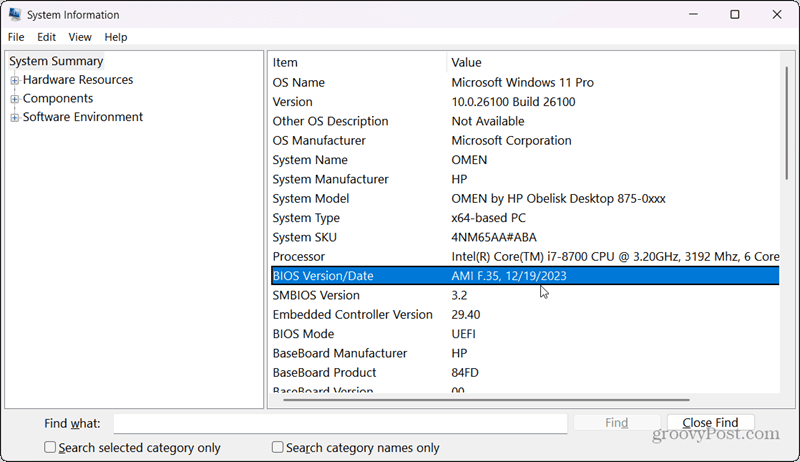Click the value x64-based PC
Viewport: 800px width, 462px height.
[488, 218]
